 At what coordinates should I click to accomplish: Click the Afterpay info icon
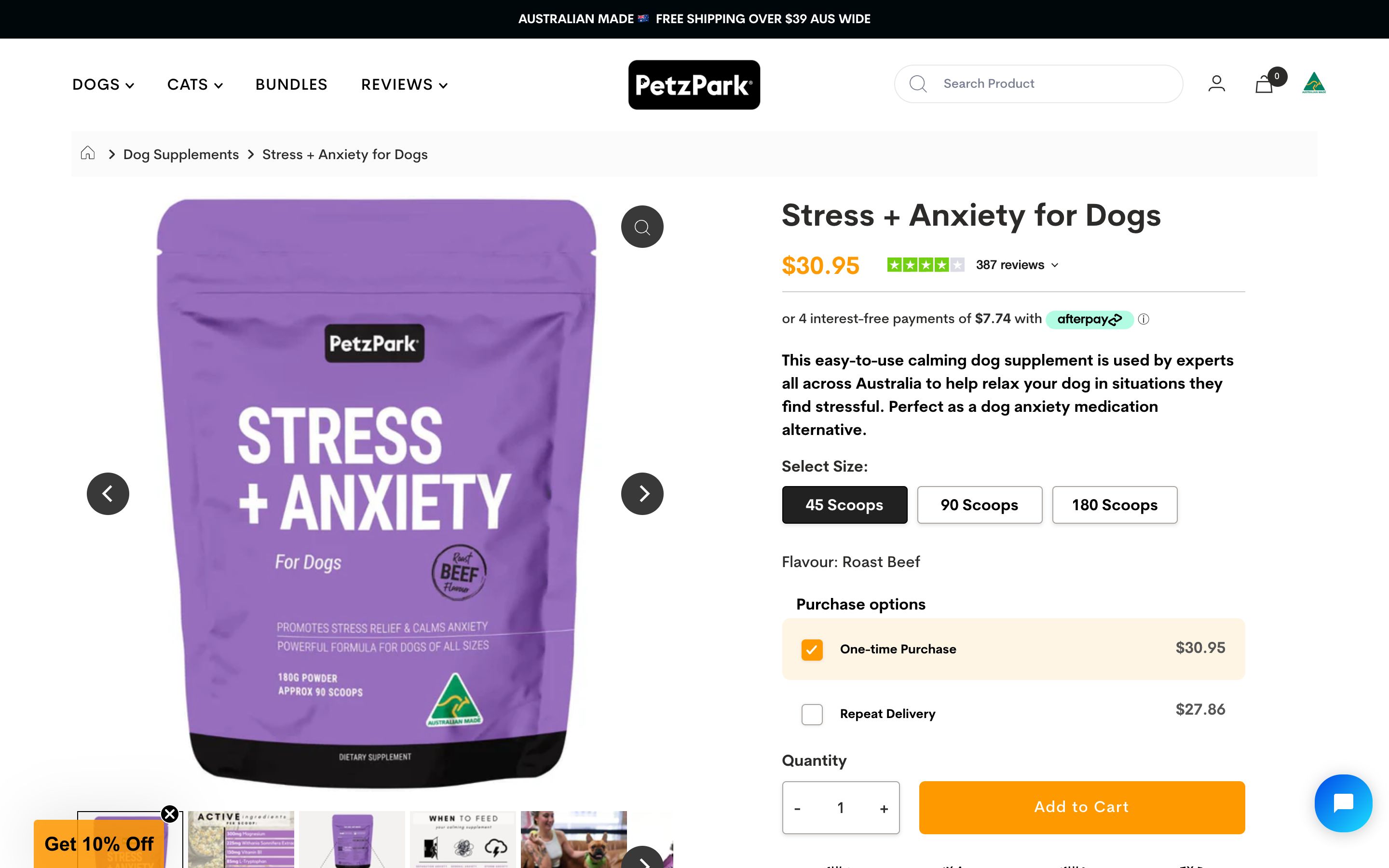click(x=1144, y=319)
